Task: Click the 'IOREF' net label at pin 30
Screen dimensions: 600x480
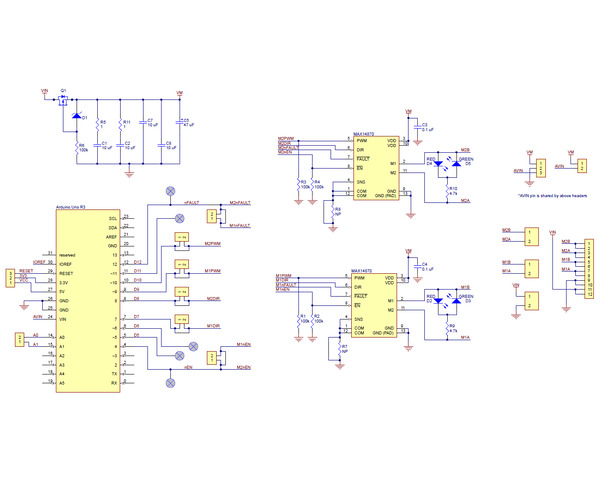Action: (x=39, y=262)
